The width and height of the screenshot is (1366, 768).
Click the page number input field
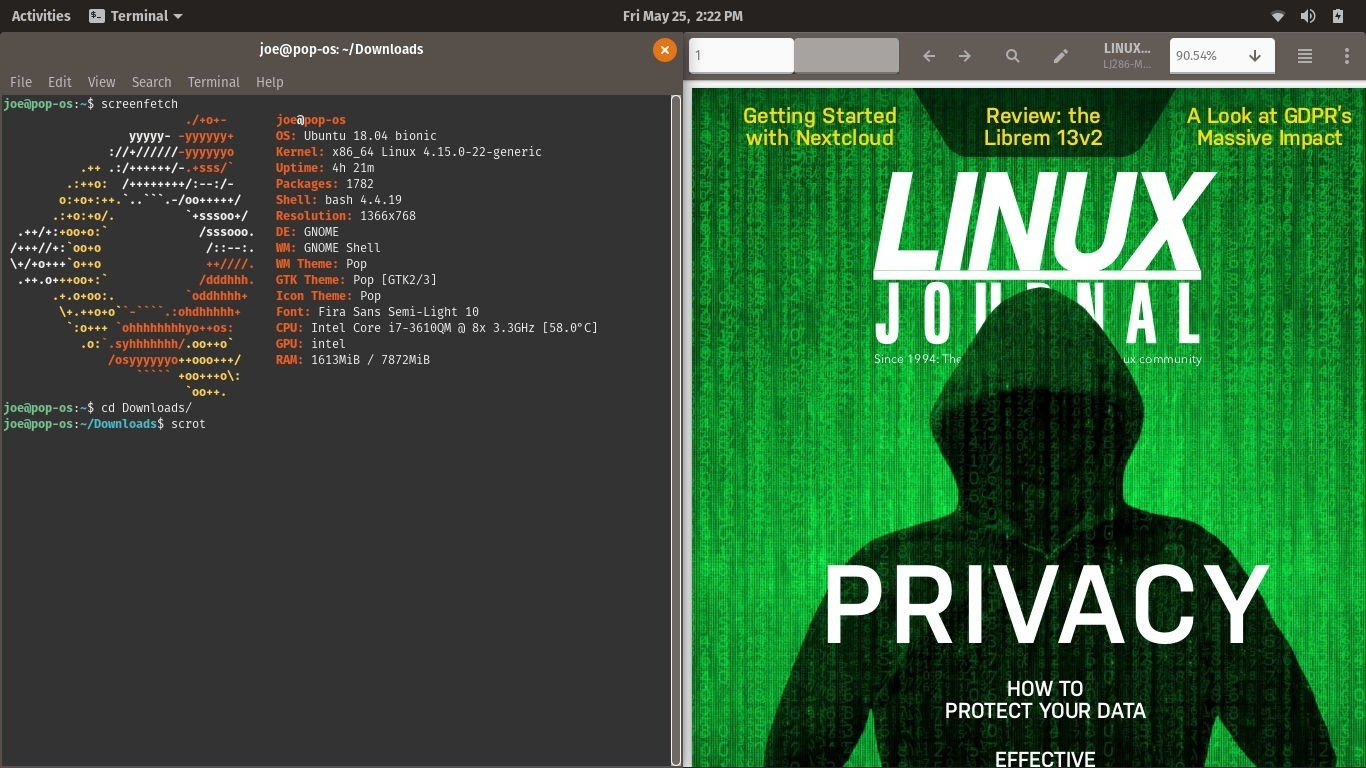(741, 56)
